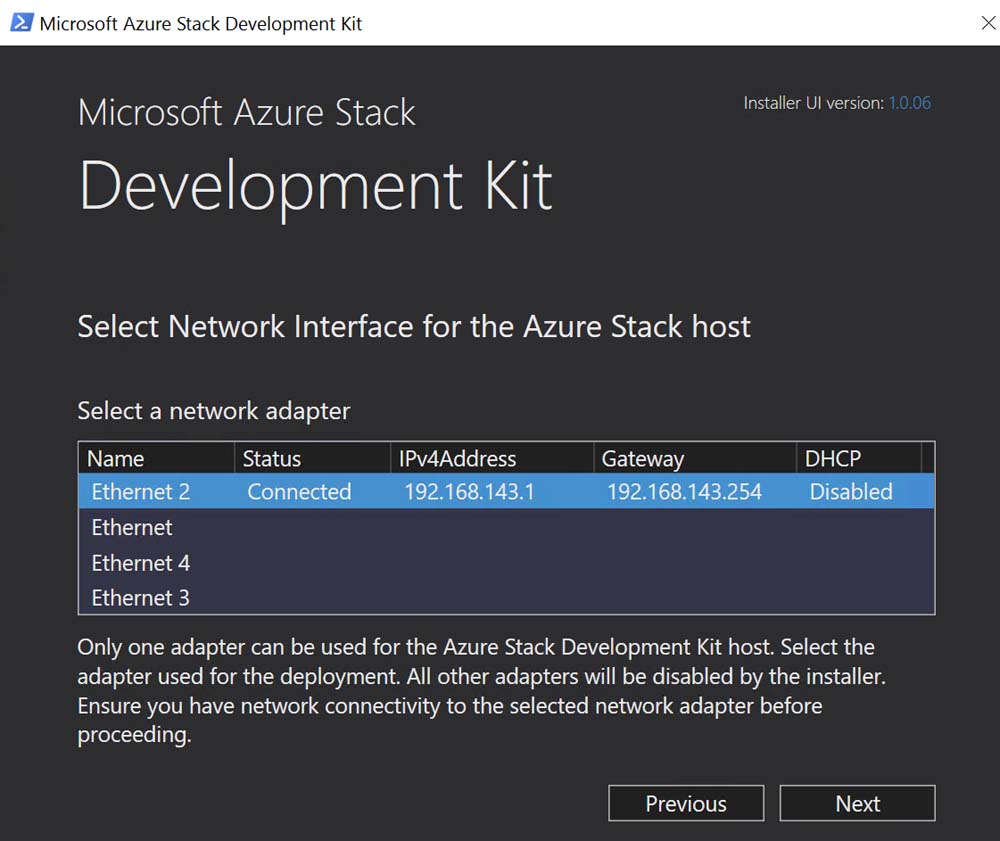Click the Next button
The image size is (1000, 841).
(857, 804)
